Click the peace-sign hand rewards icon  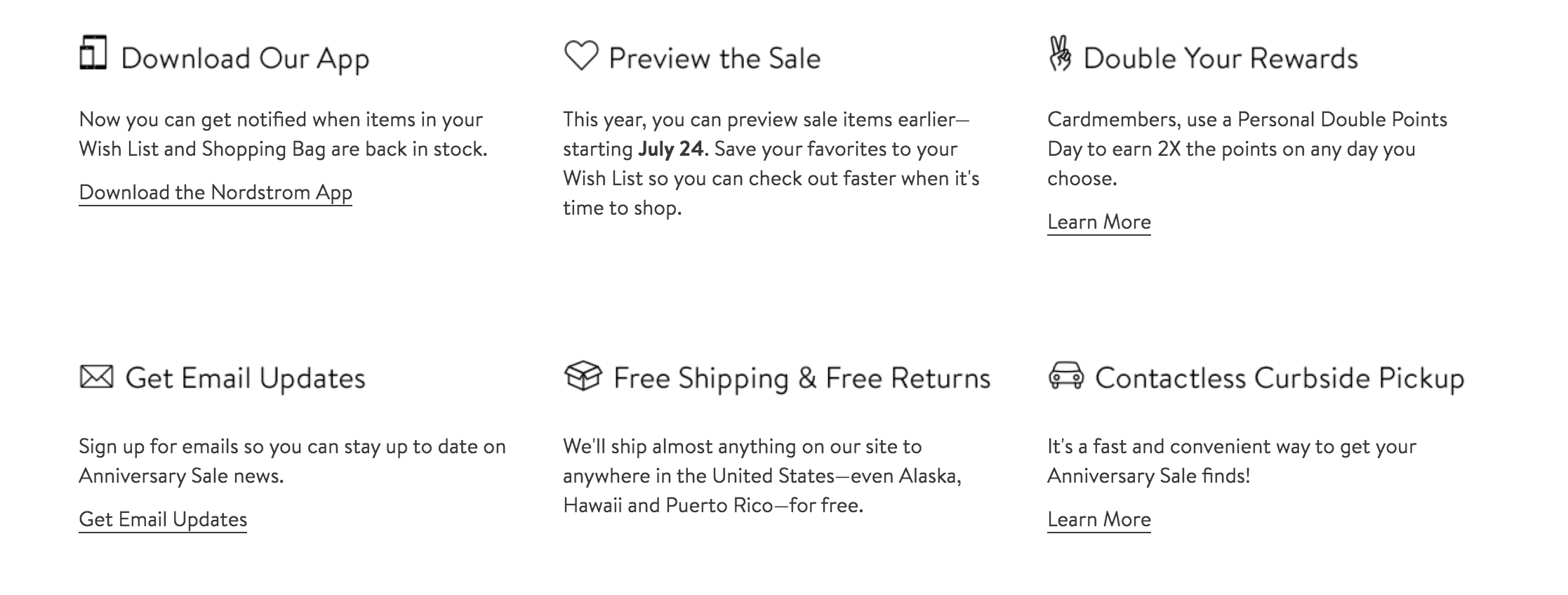click(1060, 54)
